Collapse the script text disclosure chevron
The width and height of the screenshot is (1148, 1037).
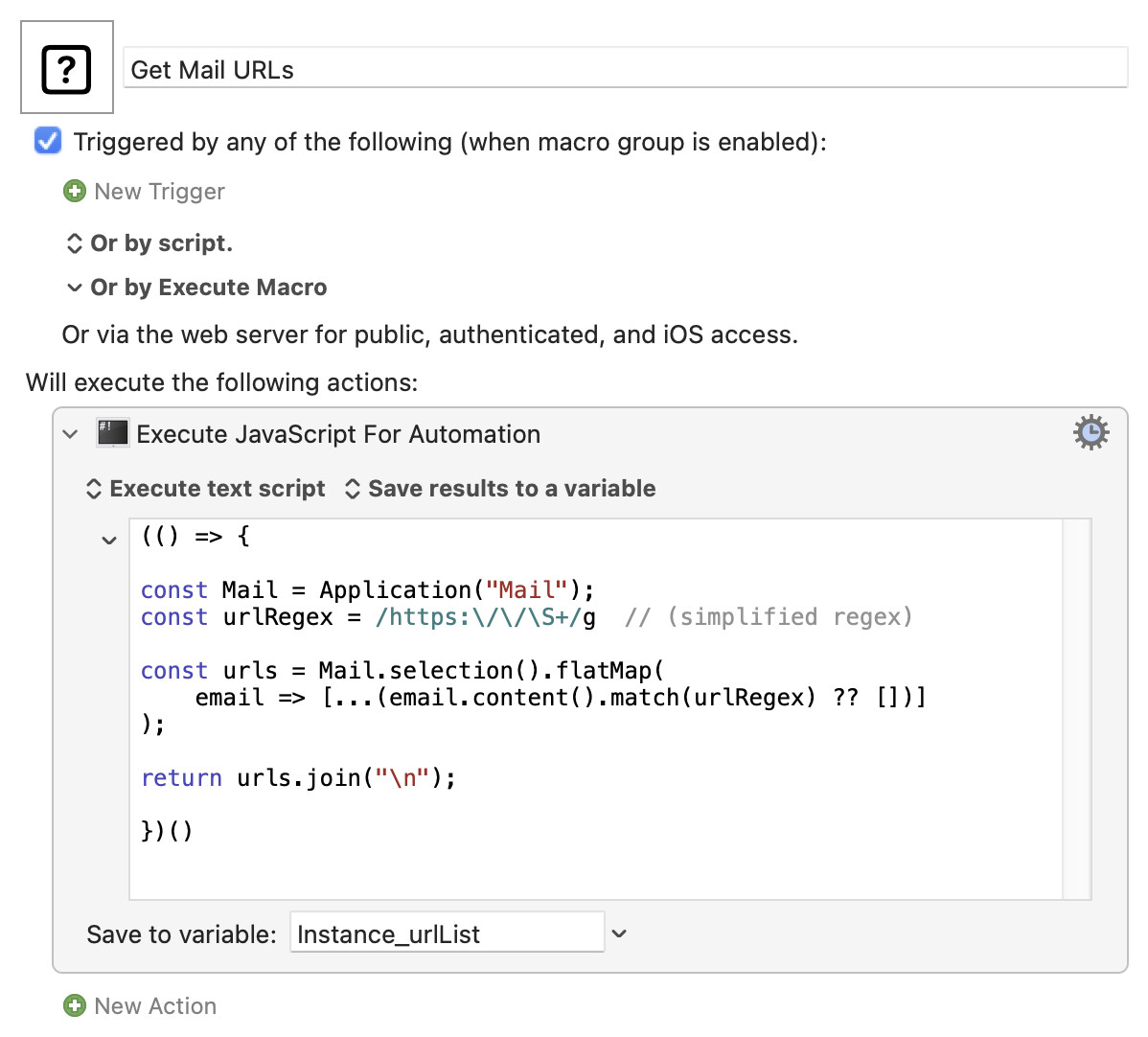[x=109, y=542]
